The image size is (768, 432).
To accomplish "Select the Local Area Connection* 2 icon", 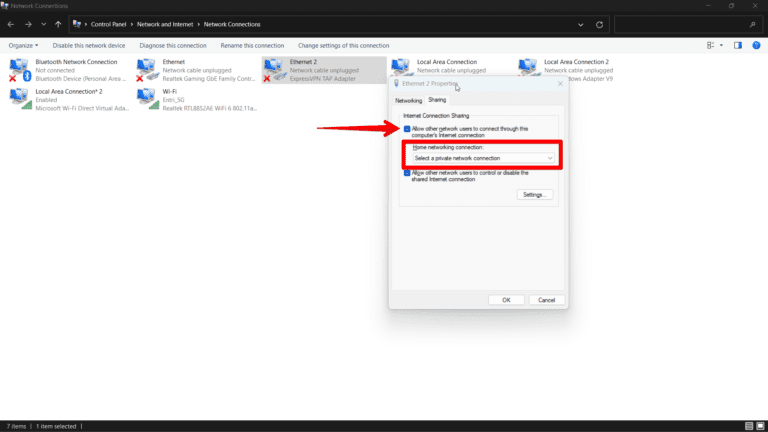I will click(20, 99).
